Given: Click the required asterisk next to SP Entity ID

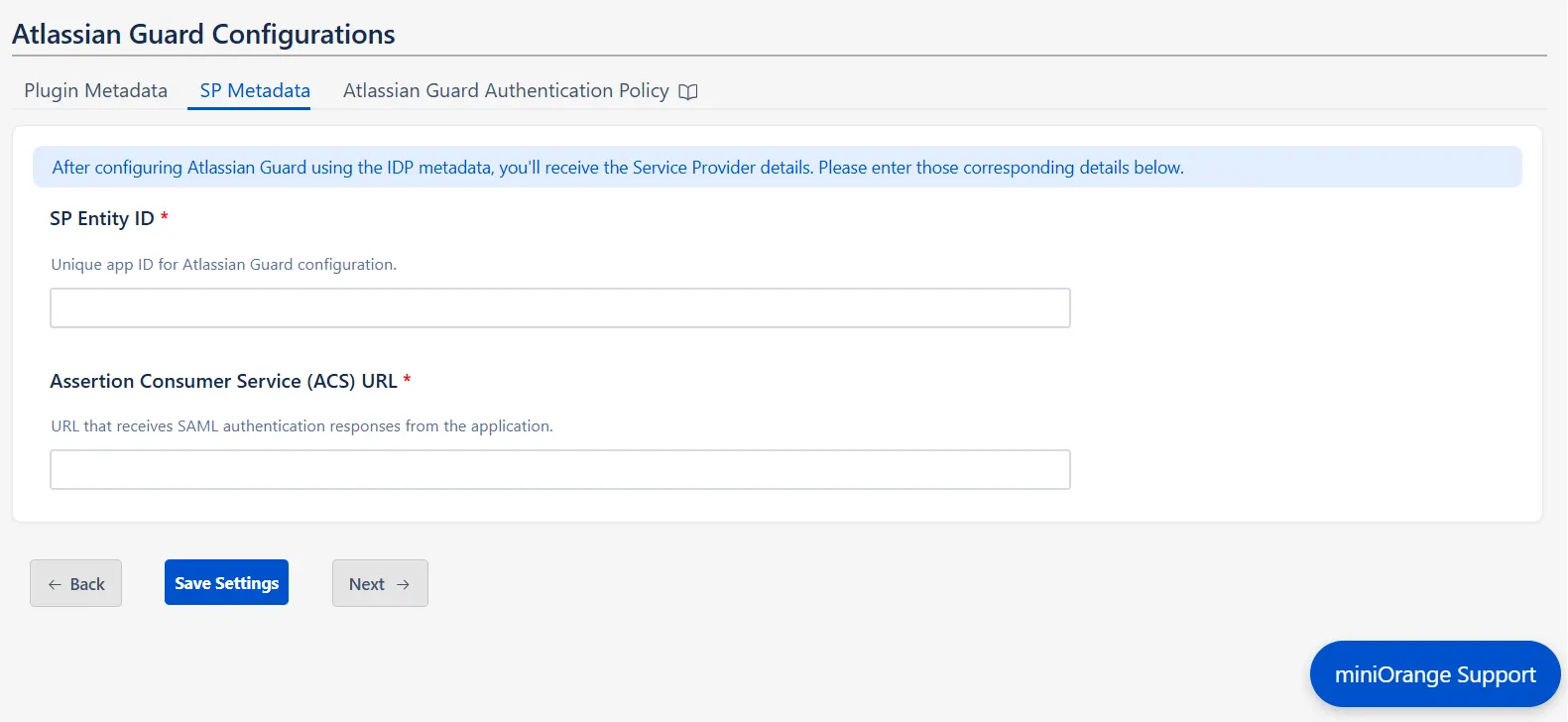Looking at the screenshot, I should coord(164,214).
